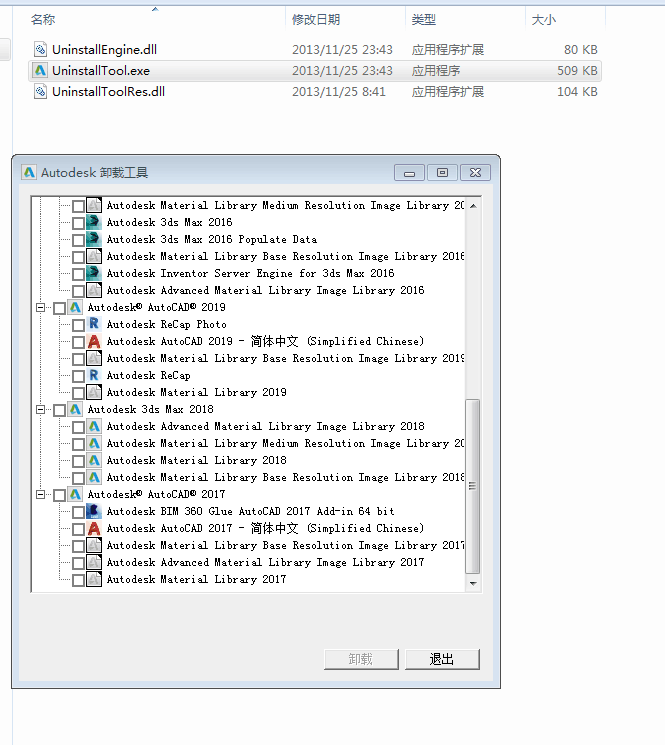665x745 pixels.
Task: Select the UninstallEngine.dll file name
Action: click(x=104, y=49)
